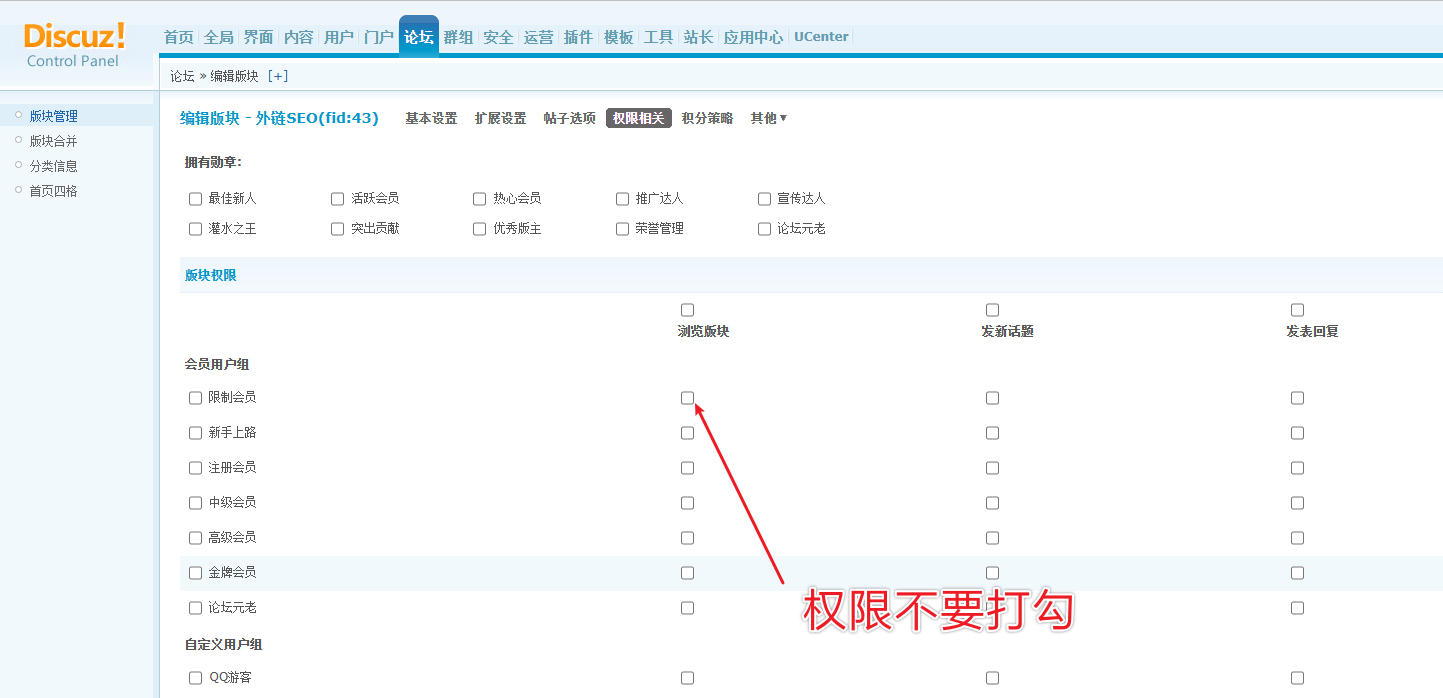Image resolution: width=1443 pixels, height=698 pixels.
Task: Check 发新话题 permission for 新手上路
Action: pyautogui.click(x=992, y=433)
